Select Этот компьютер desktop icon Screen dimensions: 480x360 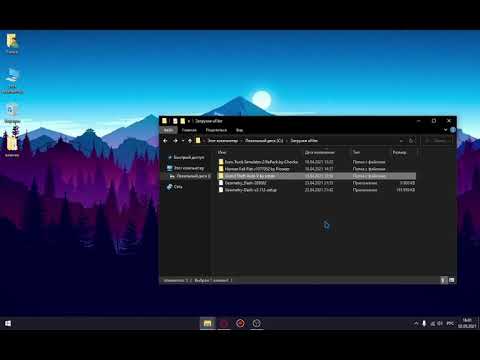pyautogui.click(x=12, y=81)
